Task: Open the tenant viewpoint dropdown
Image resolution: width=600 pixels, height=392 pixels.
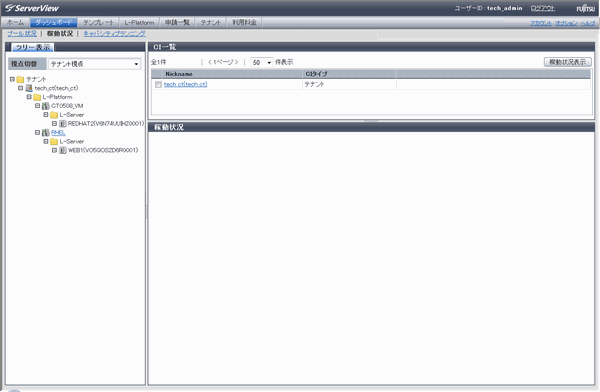Action: [x=94, y=64]
